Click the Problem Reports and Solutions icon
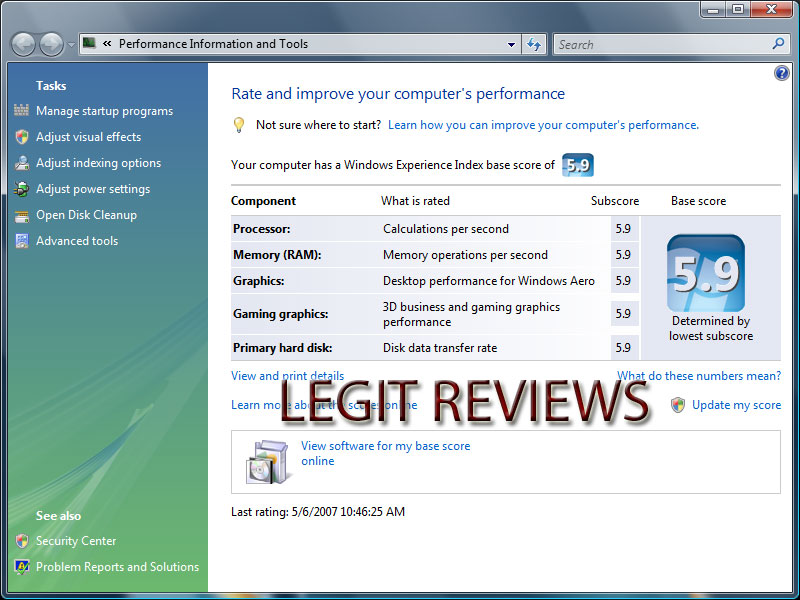The height and width of the screenshot is (600, 800). (x=22, y=567)
